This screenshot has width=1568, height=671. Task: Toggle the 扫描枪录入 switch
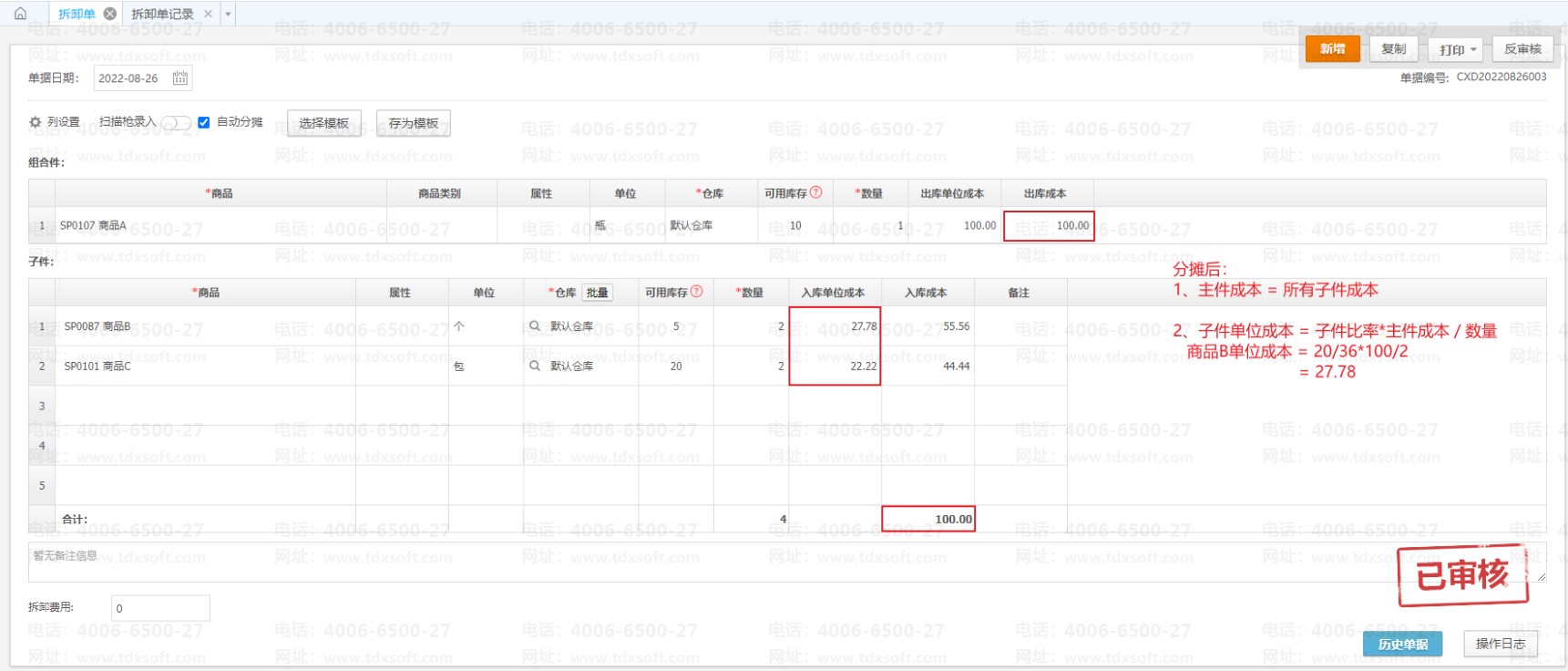(x=176, y=123)
